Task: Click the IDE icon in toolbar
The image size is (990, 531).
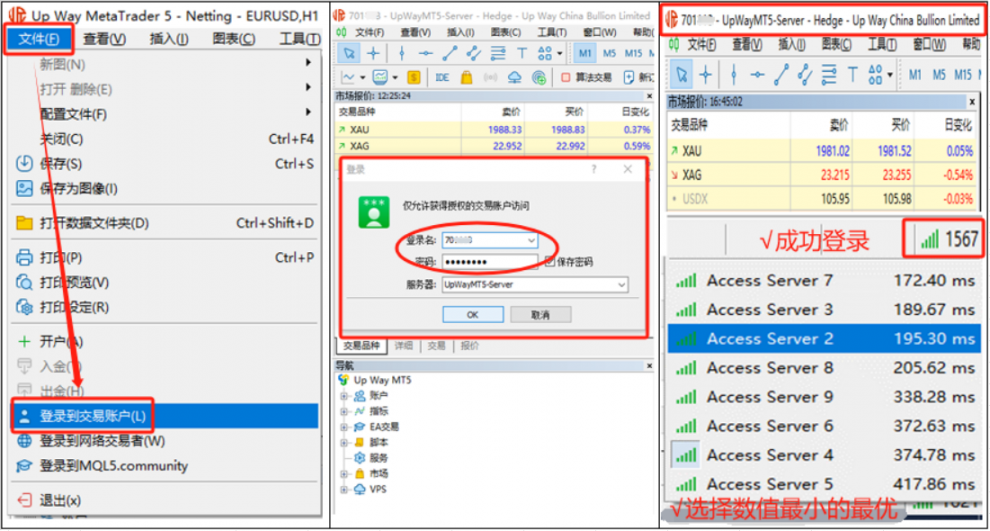Action: click(x=442, y=77)
